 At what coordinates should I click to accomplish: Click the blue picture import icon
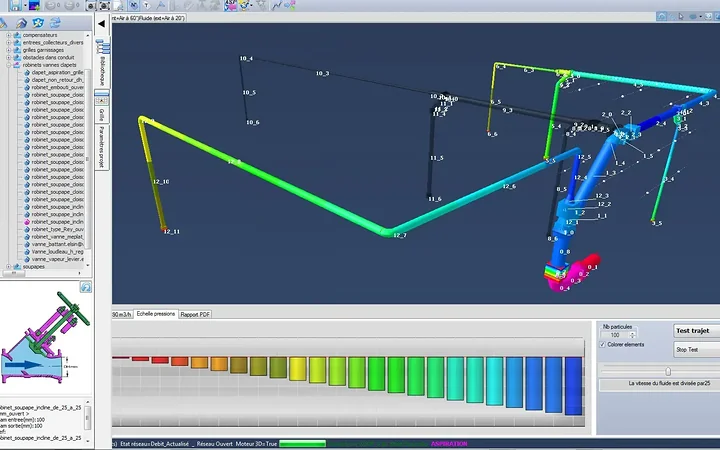tap(34, 6)
